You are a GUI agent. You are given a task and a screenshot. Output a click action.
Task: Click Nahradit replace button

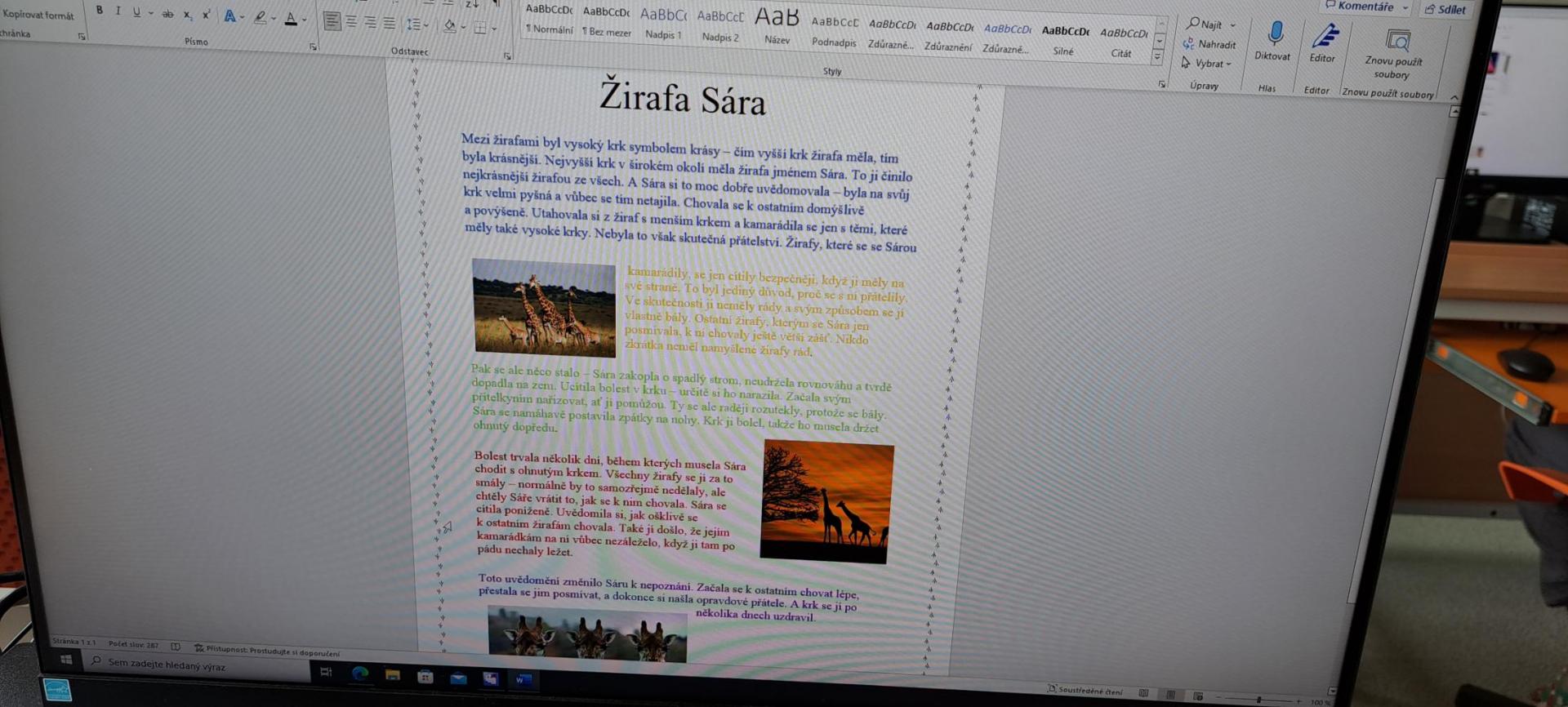click(x=1209, y=44)
